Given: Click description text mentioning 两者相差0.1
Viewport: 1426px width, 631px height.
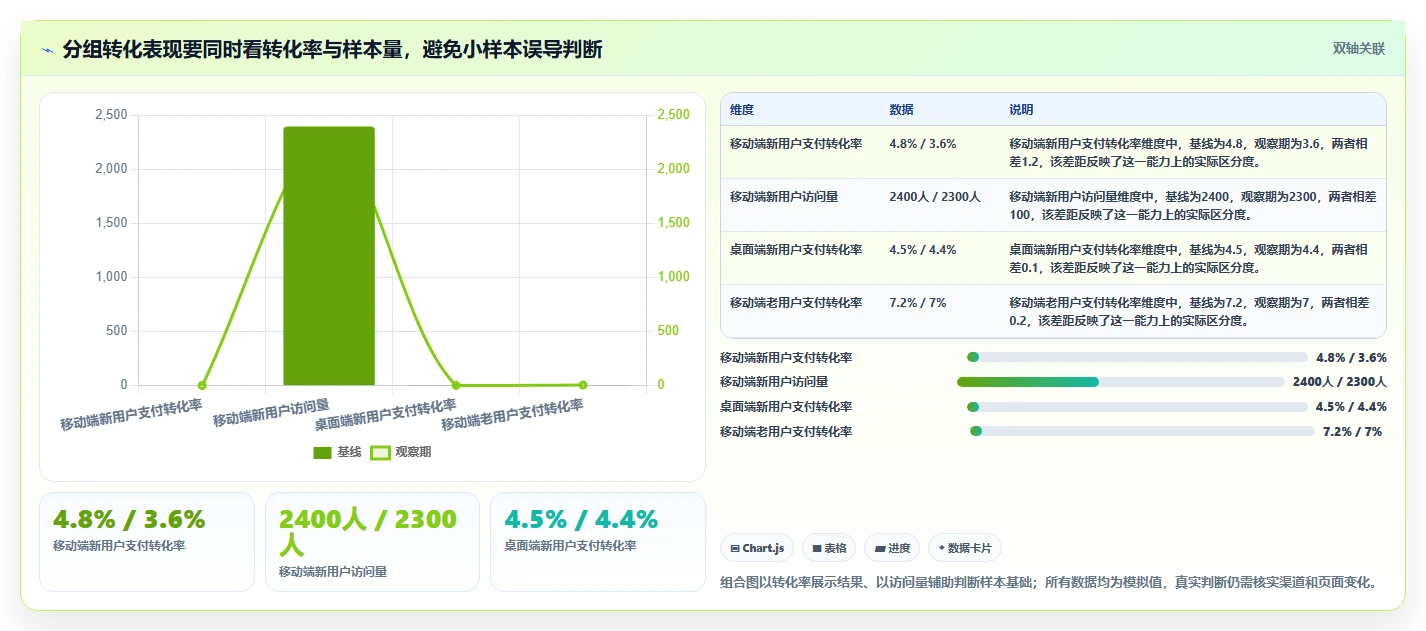Looking at the screenshot, I should (1189, 258).
